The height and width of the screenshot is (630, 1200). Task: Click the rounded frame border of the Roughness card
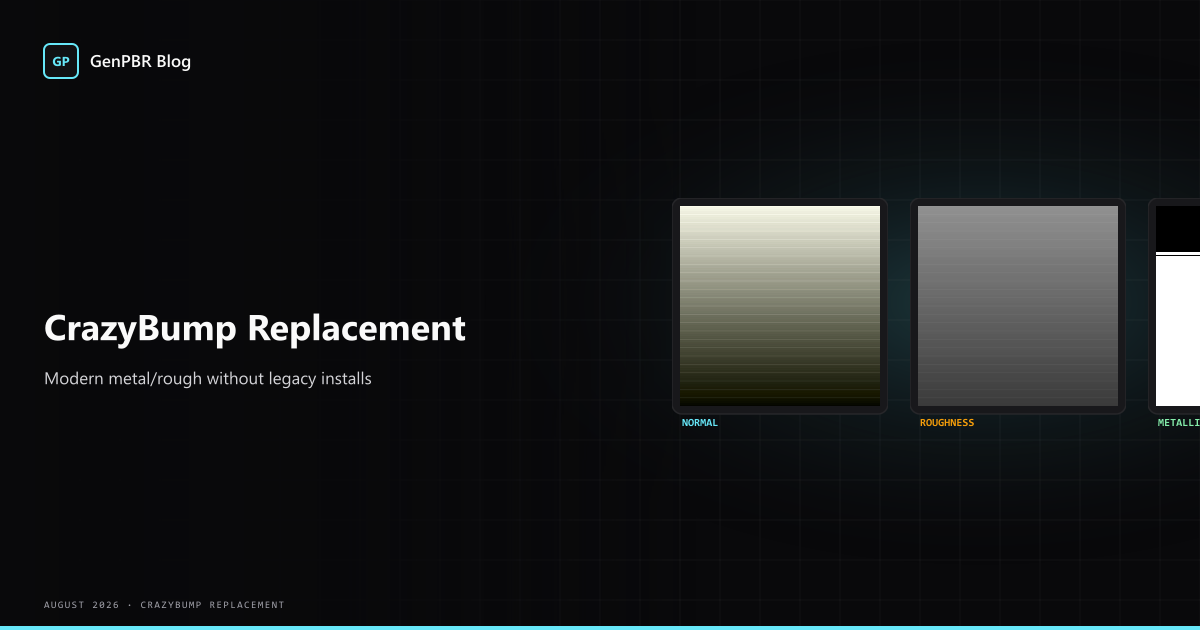(914, 306)
